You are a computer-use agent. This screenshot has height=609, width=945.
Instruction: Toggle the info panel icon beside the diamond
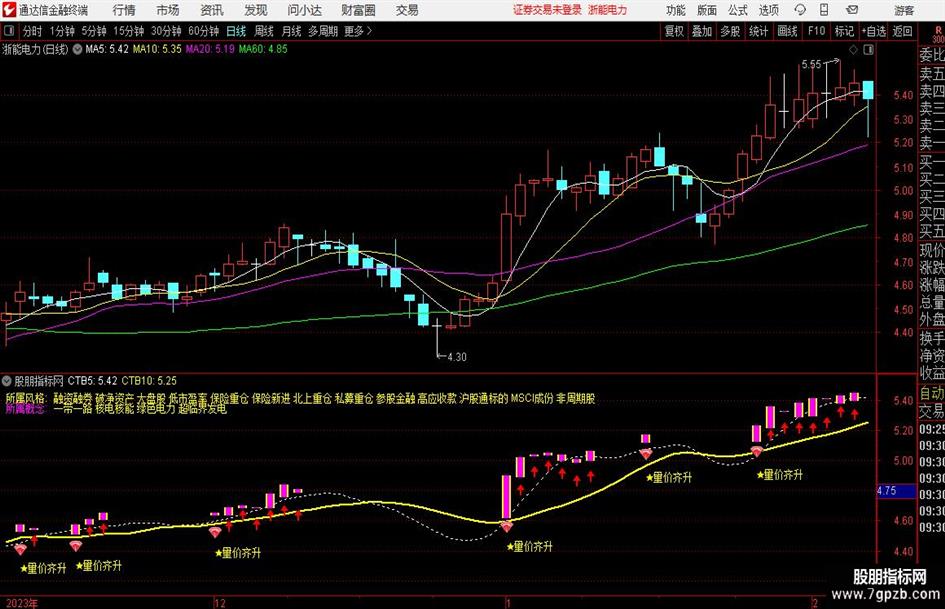pyautogui.click(x=868, y=49)
